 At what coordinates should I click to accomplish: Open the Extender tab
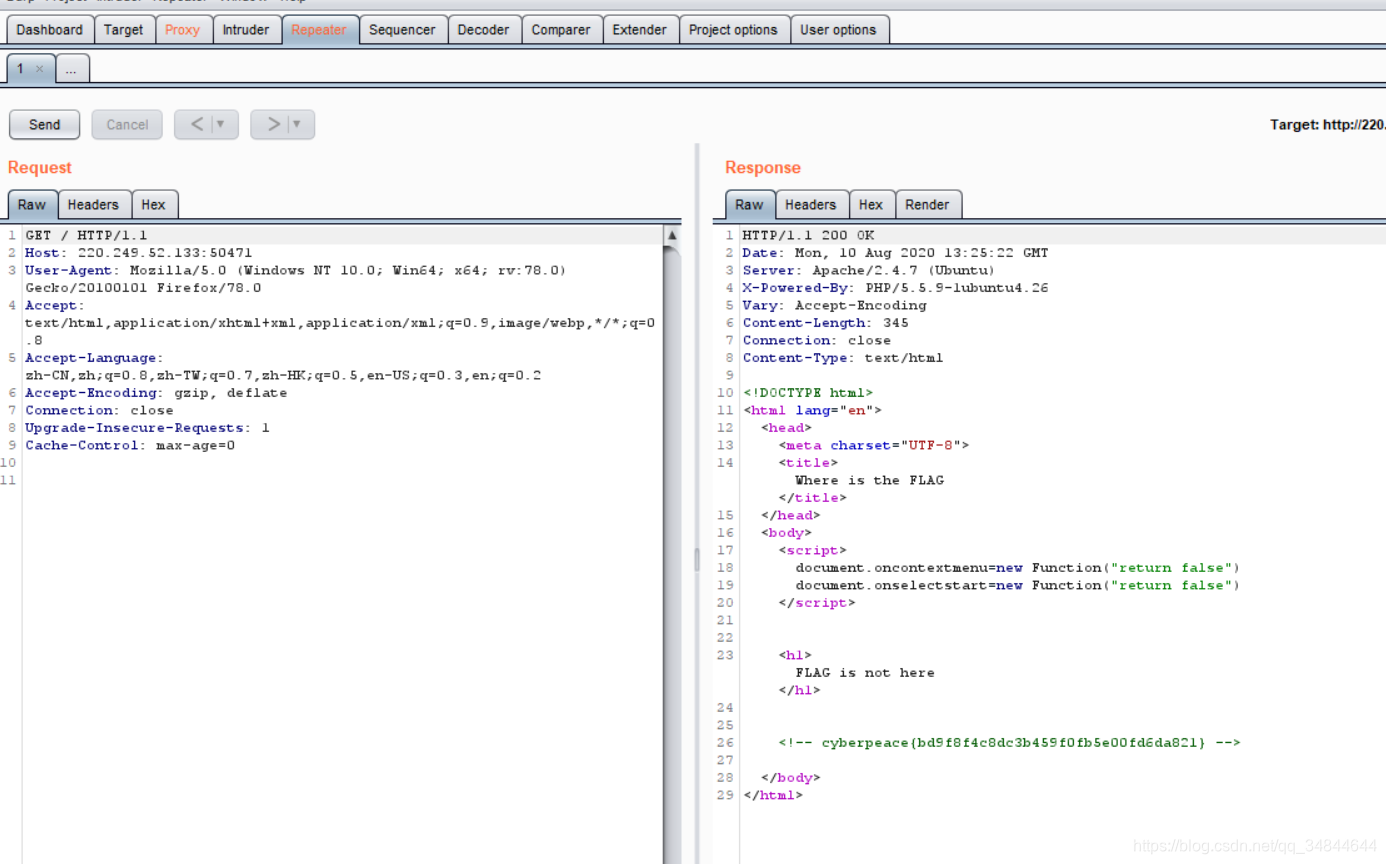[x=640, y=30]
